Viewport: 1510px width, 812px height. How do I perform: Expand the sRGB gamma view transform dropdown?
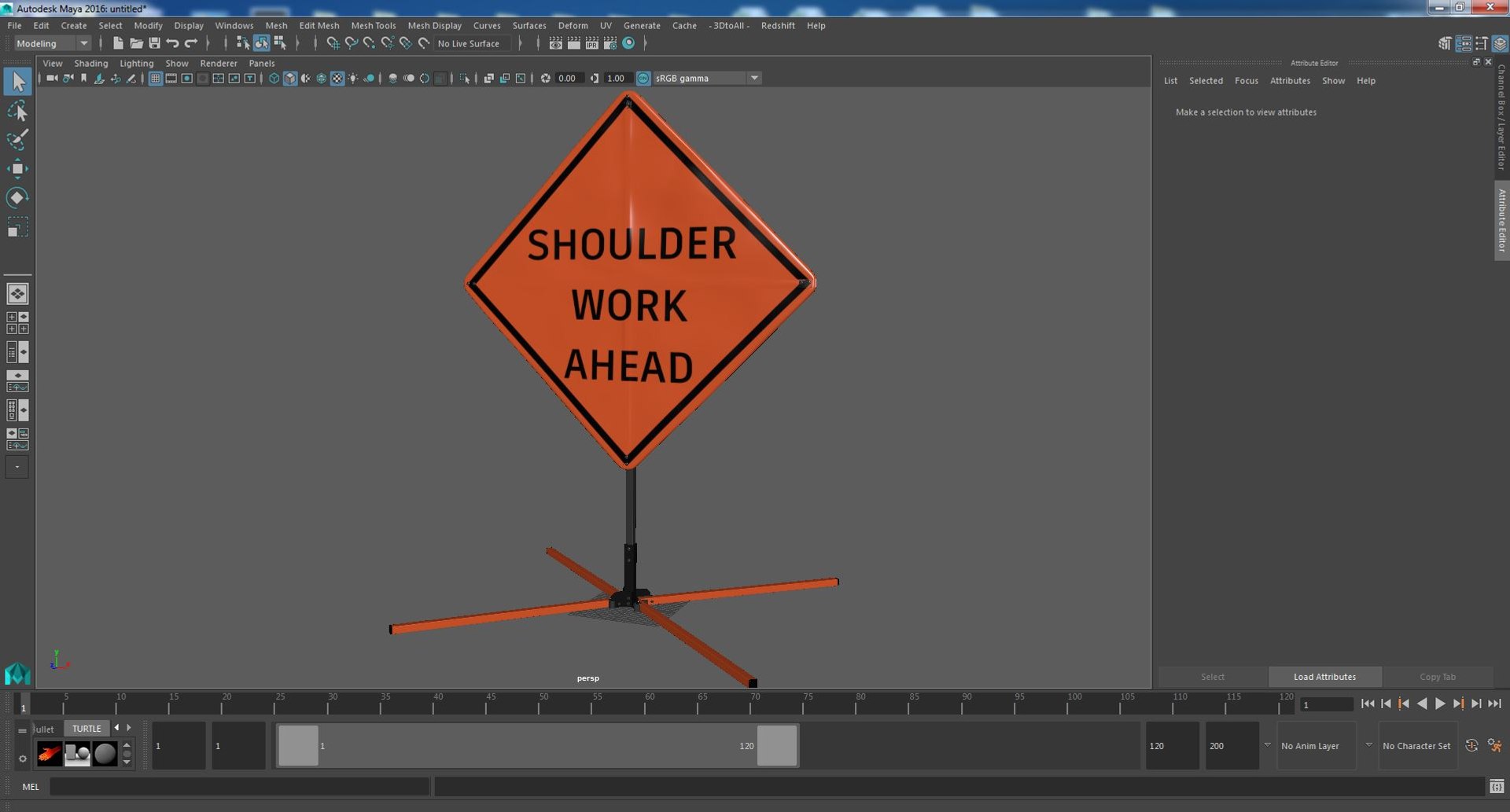[x=754, y=78]
